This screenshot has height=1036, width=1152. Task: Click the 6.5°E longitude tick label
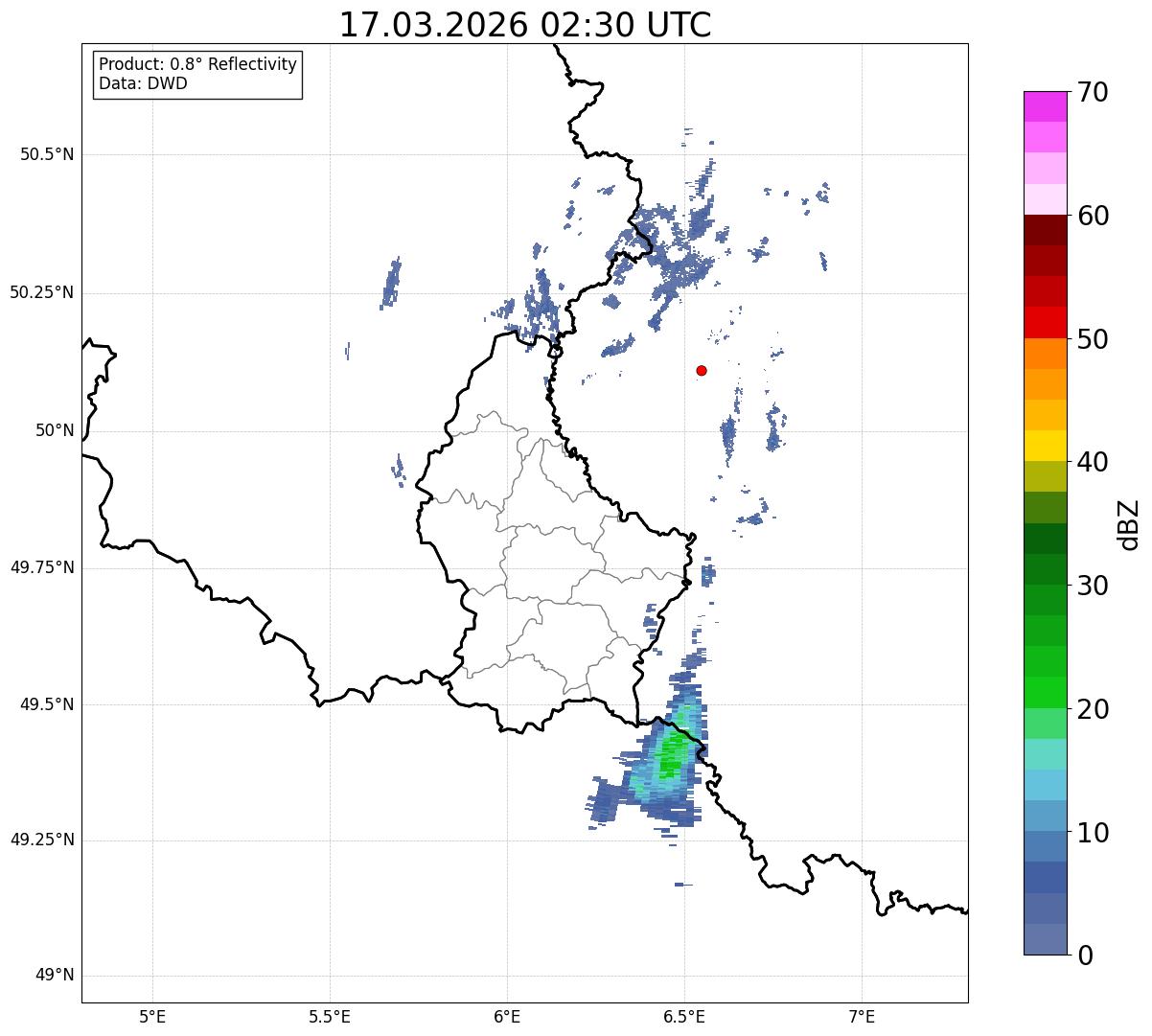pos(684,1015)
